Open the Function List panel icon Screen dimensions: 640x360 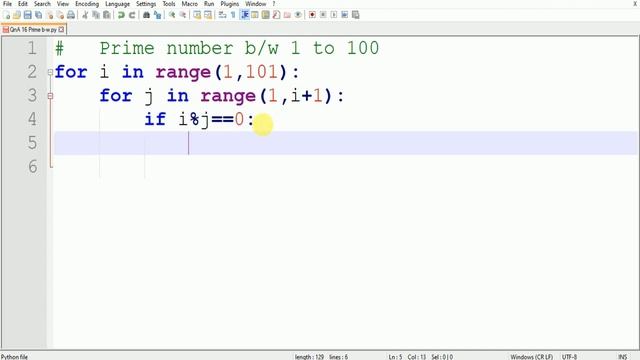276,15
